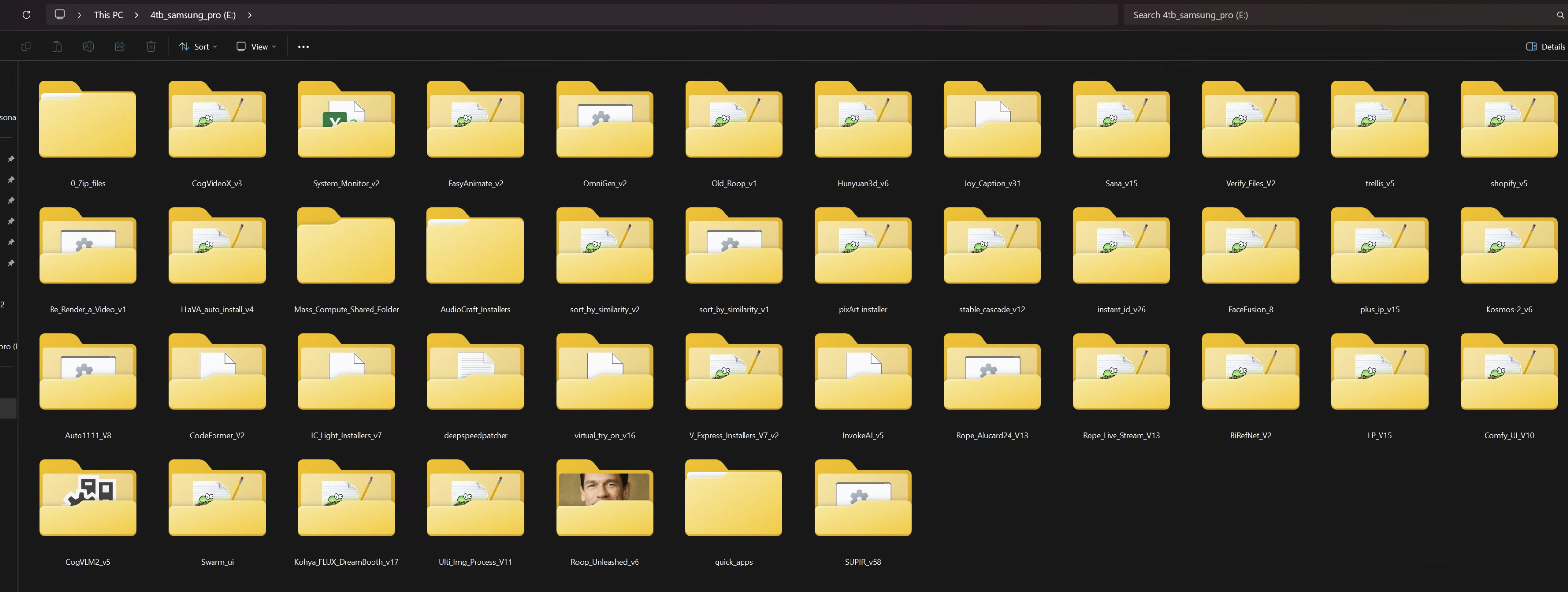Image resolution: width=1568 pixels, height=592 pixels.
Task: Click 4tb_samsung_pro (E:) breadcrumb
Action: pyautogui.click(x=192, y=15)
